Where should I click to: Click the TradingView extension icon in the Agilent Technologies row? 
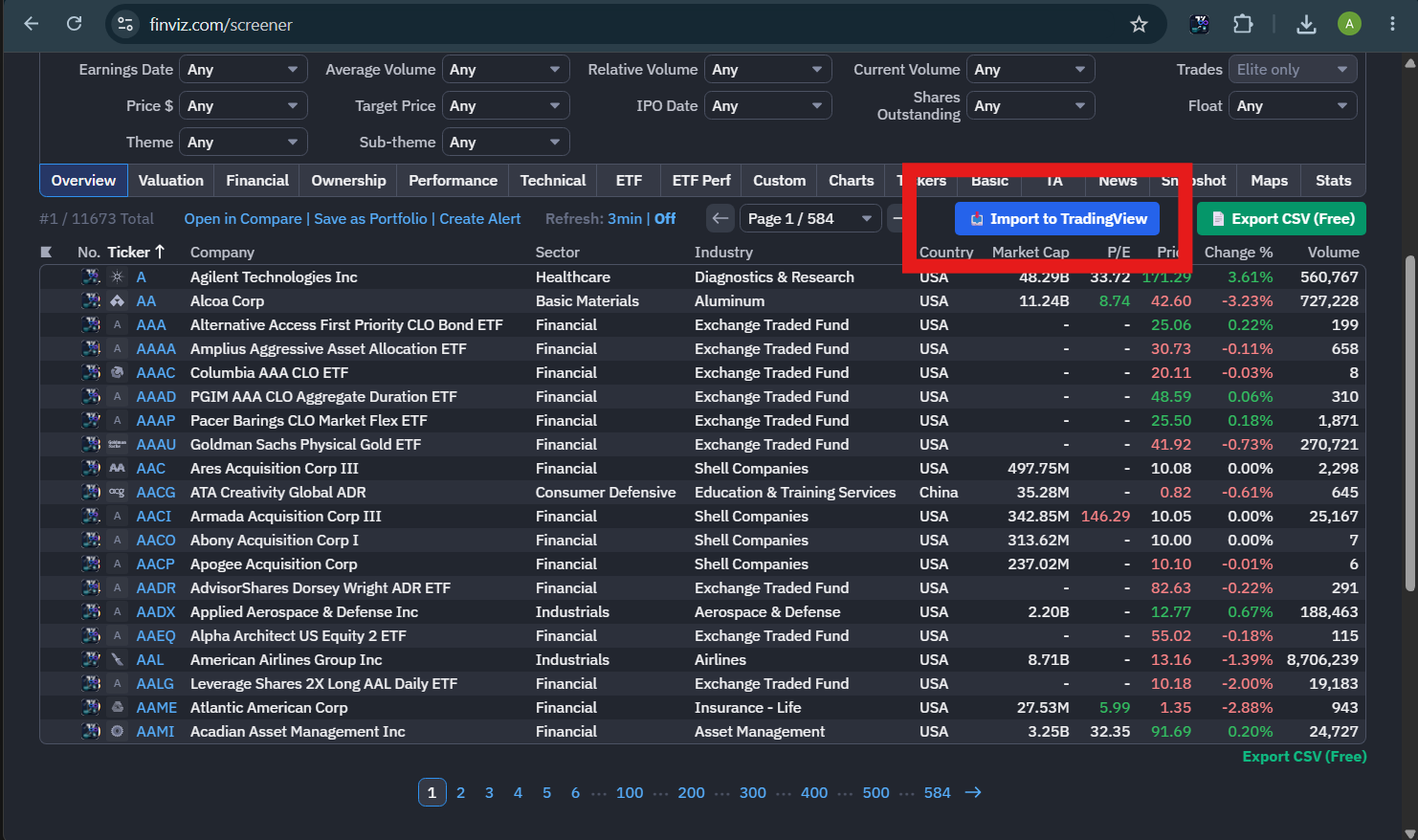pyautogui.click(x=91, y=276)
